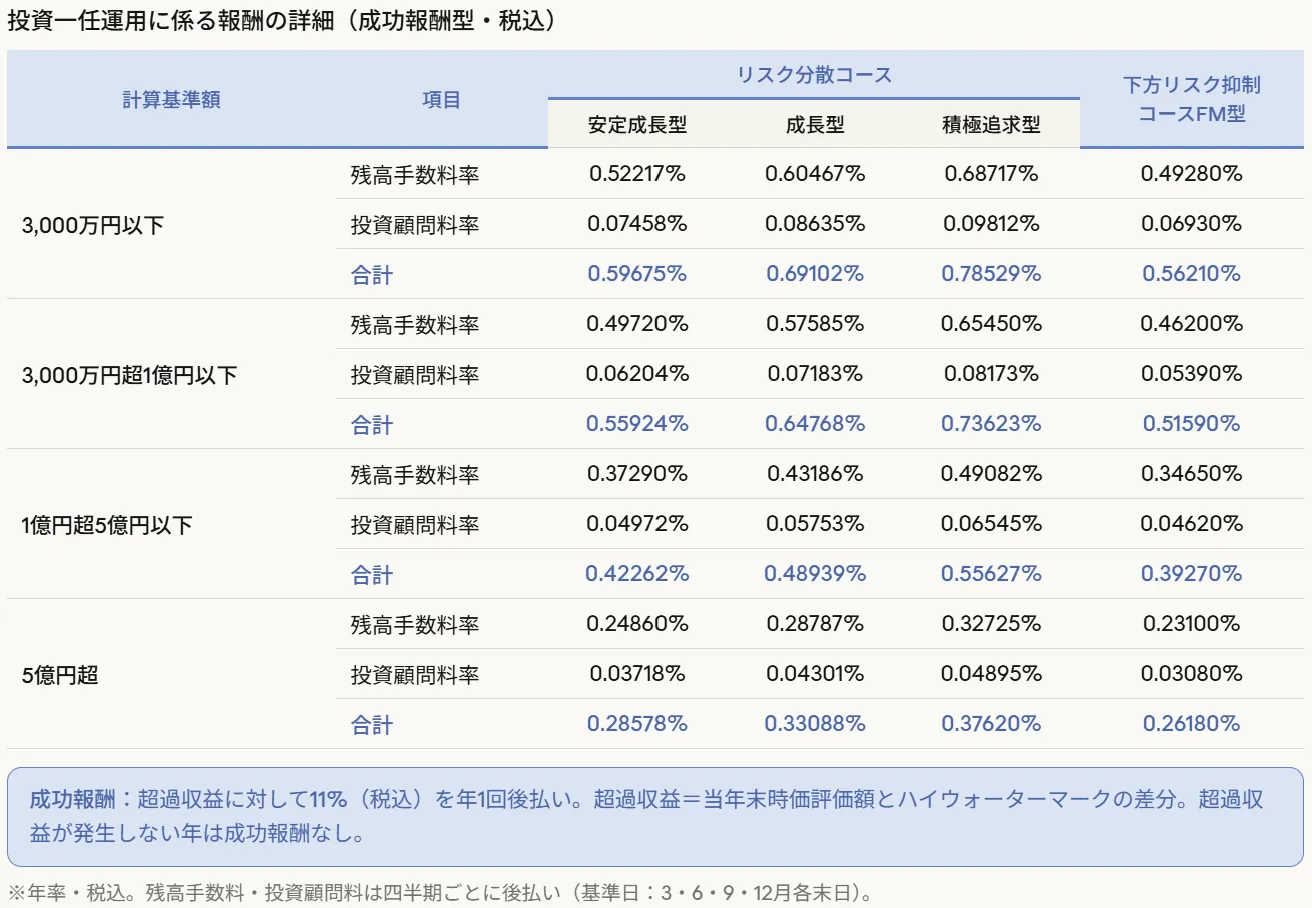1312x908 pixels.
Task: Click the 成長型 column header
Action: 814,125
